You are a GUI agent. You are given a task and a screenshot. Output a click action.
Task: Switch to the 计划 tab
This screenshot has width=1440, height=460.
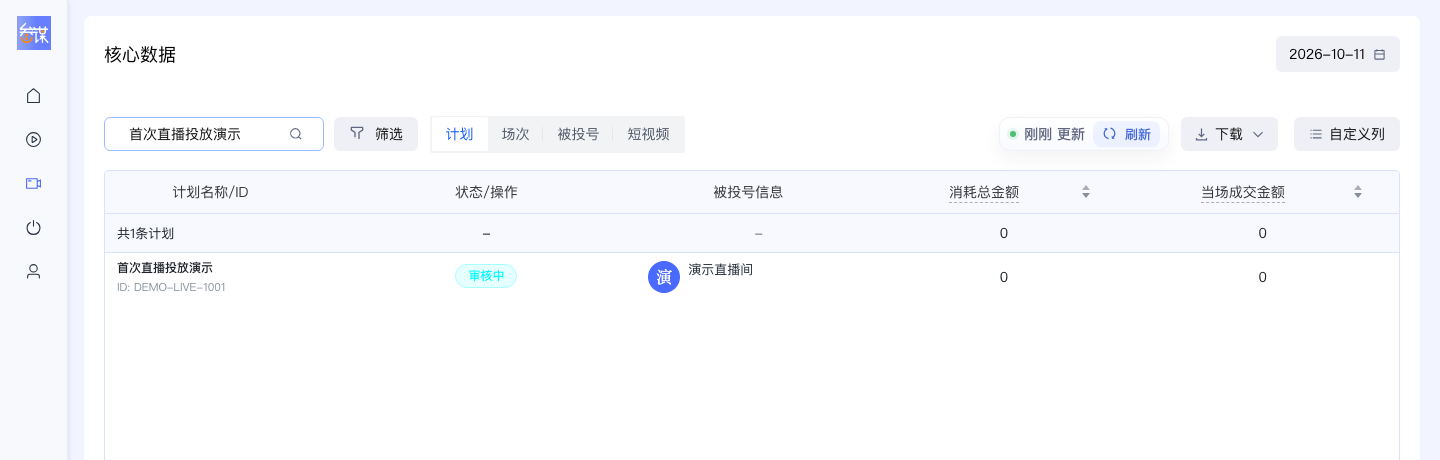point(460,134)
